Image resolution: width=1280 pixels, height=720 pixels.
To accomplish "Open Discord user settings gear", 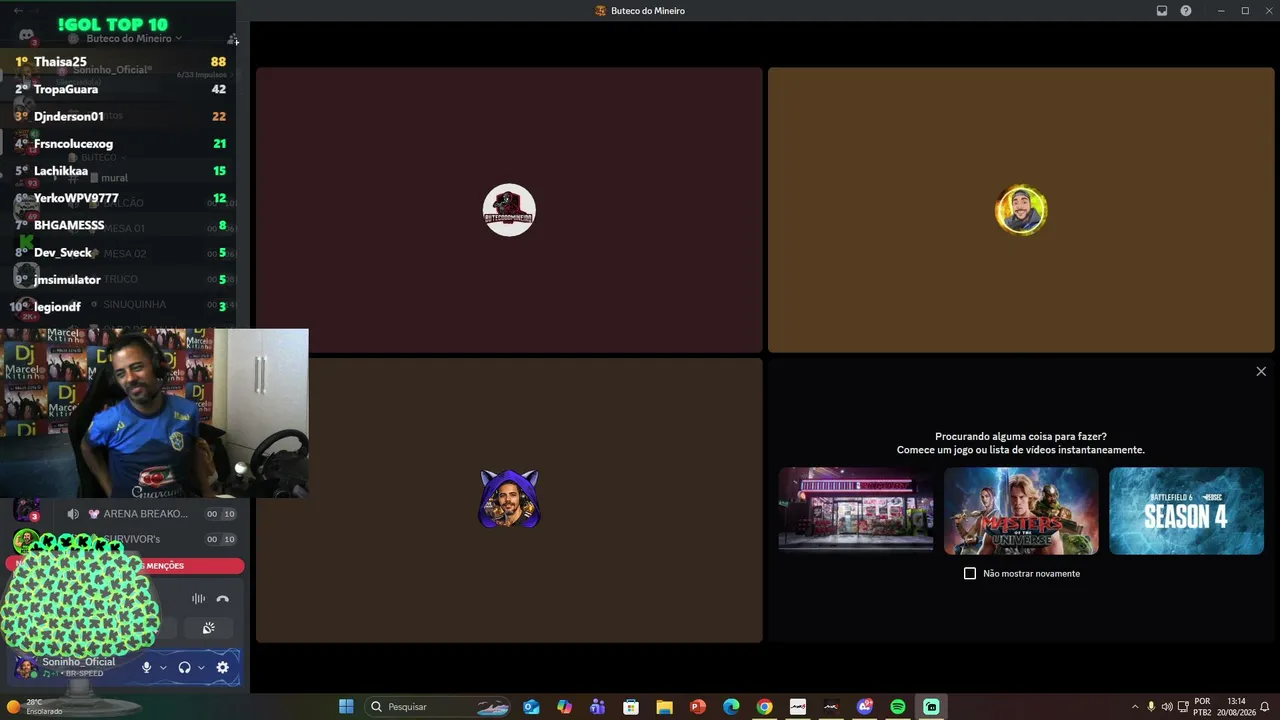I will point(223,667).
